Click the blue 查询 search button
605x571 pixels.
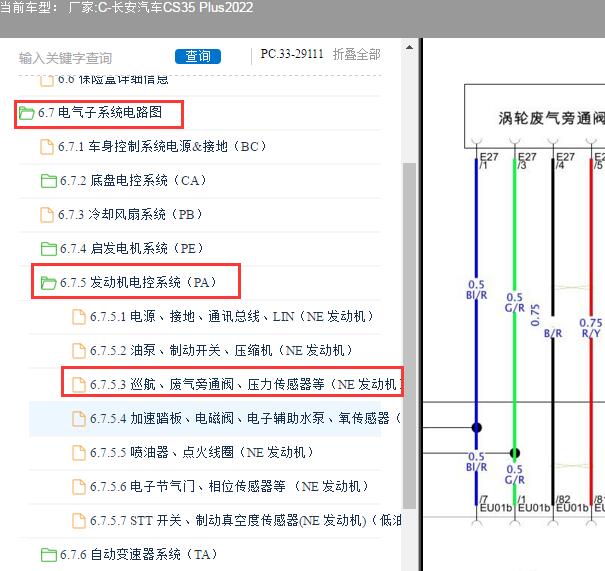coord(198,56)
